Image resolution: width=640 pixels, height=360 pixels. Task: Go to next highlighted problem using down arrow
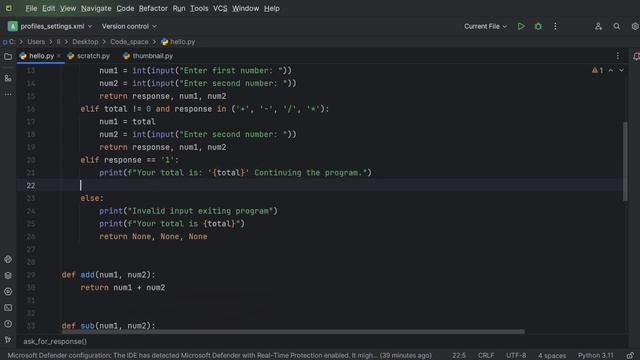[x=621, y=70]
